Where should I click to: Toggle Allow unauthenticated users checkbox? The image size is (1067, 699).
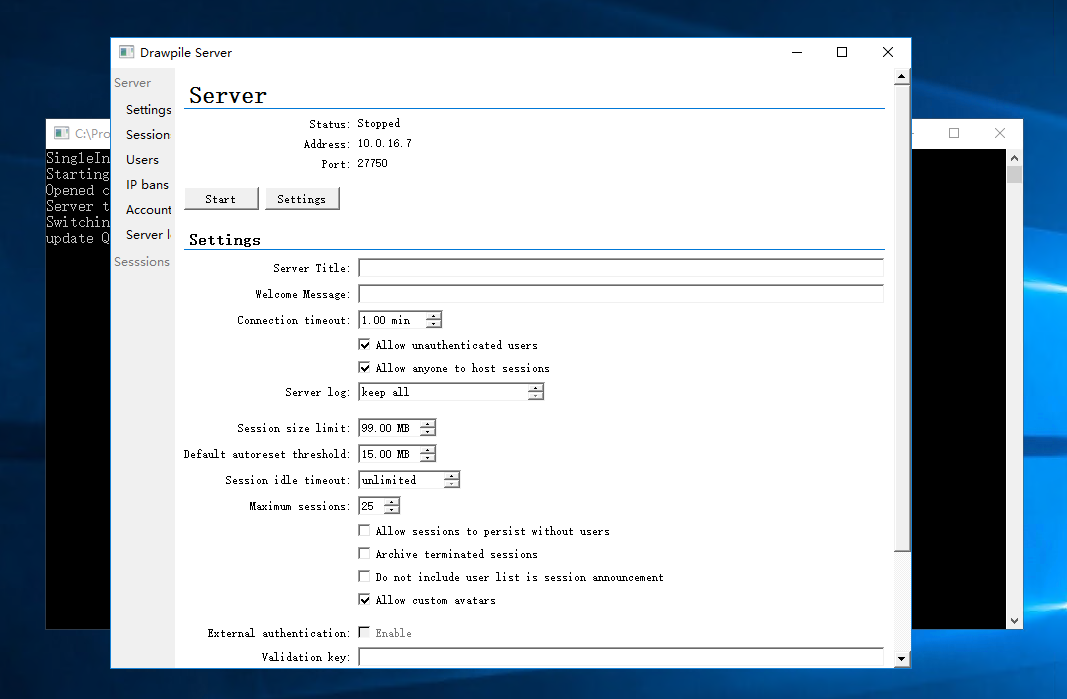pos(365,345)
